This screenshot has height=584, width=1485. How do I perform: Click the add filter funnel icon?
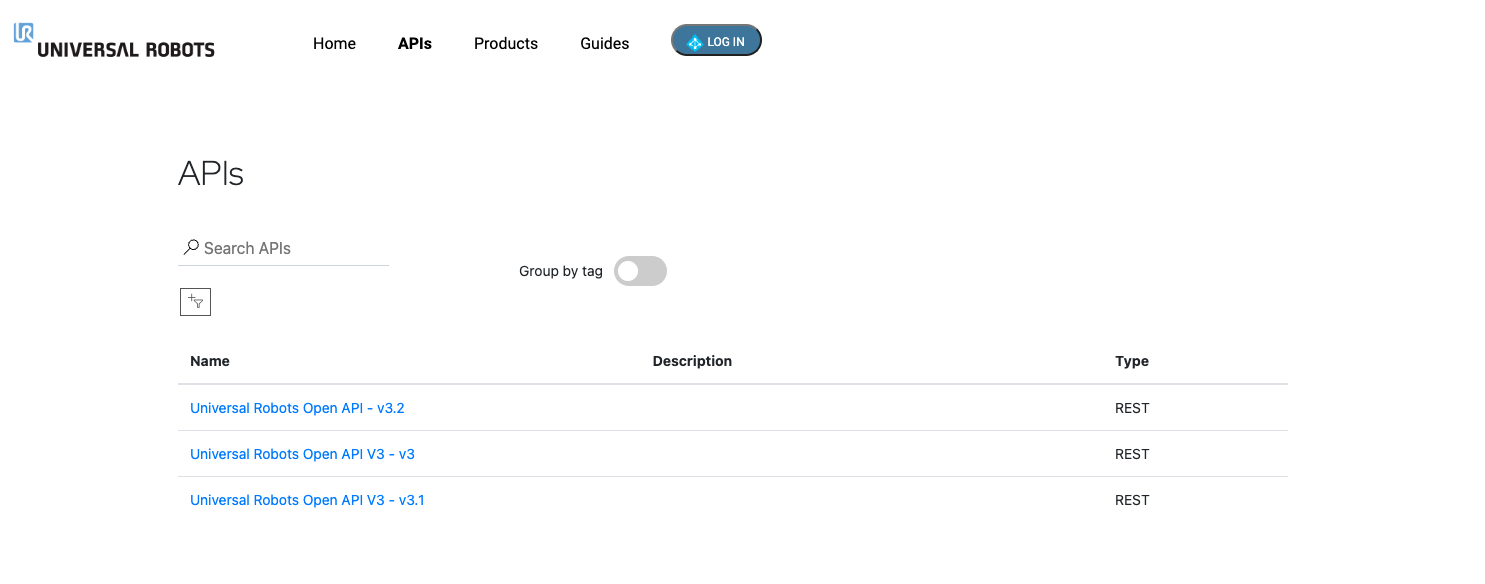[x=195, y=301]
